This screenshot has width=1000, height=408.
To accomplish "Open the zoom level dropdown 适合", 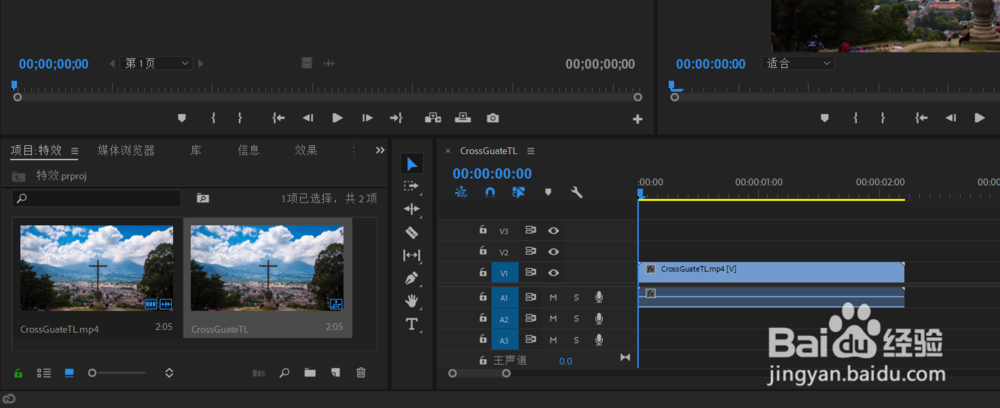I will tap(798, 64).
